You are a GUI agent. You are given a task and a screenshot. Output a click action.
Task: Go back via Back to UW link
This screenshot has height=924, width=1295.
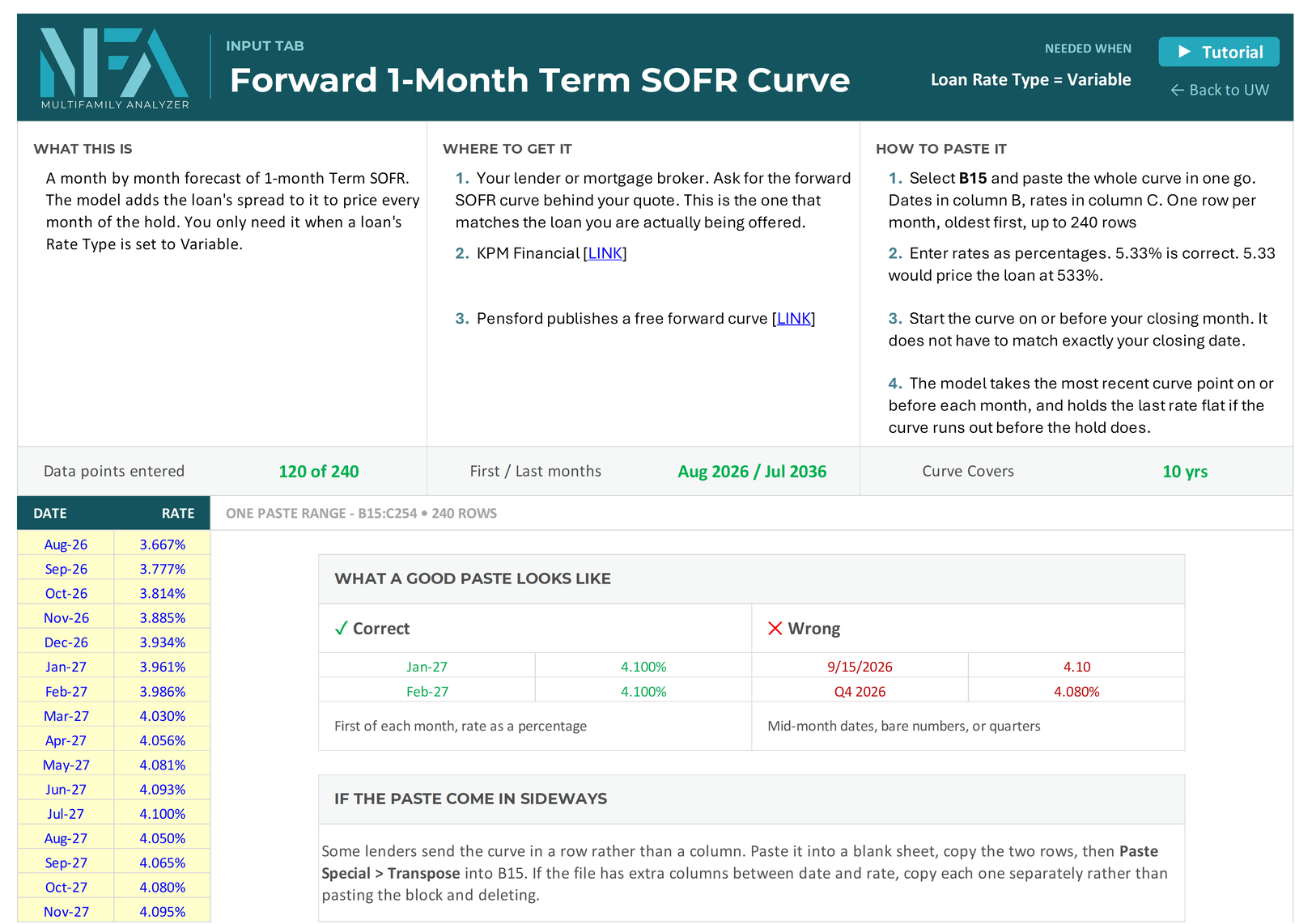click(x=1220, y=90)
